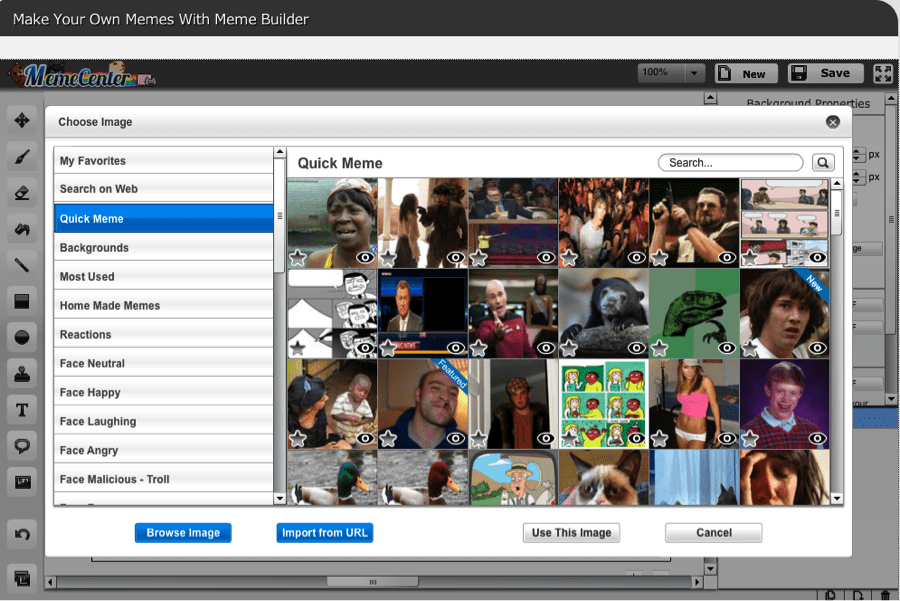Star the news anchor thumbnail
Viewport: 900px width, 601px height.
pos(388,348)
